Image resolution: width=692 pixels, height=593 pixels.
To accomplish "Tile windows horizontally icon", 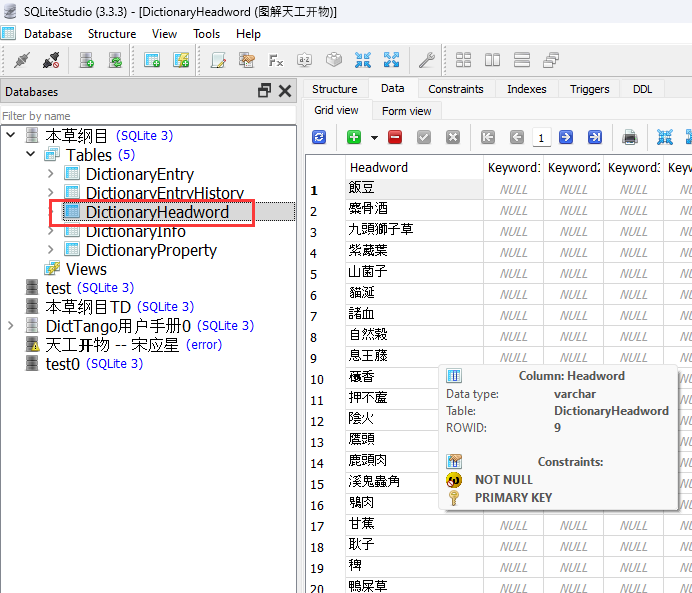I will coord(493,60).
